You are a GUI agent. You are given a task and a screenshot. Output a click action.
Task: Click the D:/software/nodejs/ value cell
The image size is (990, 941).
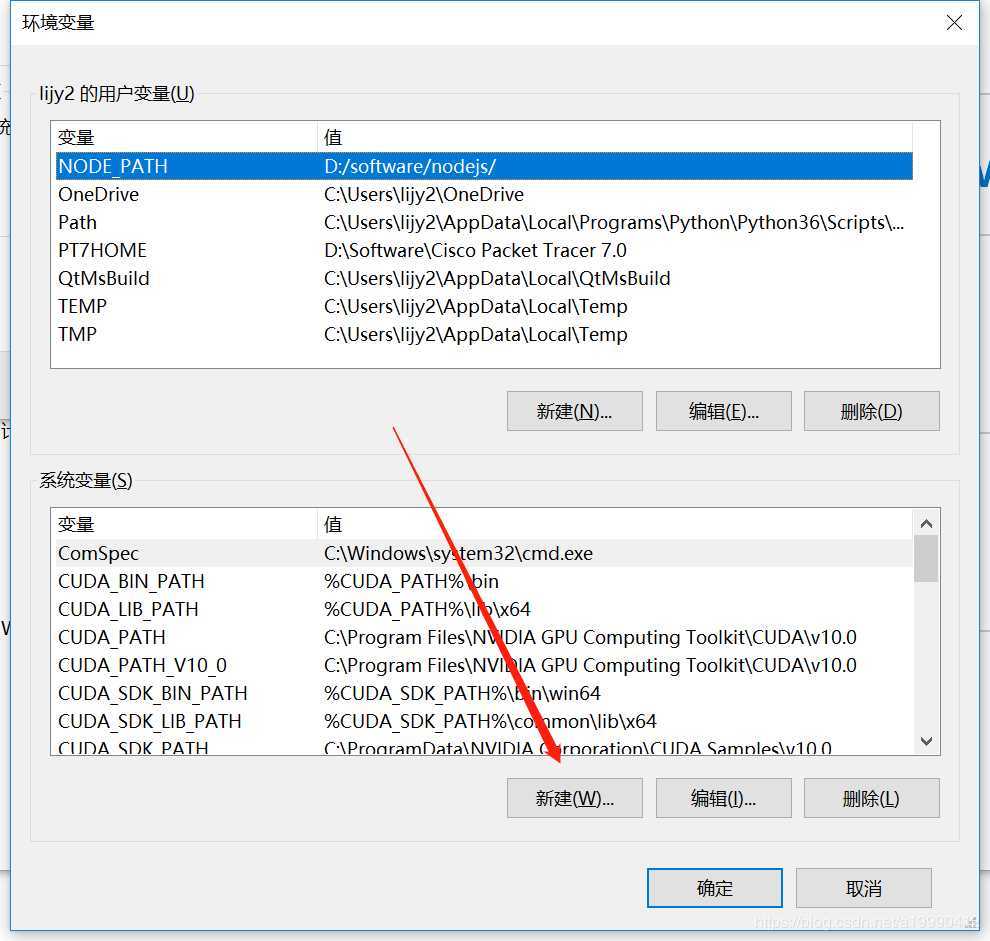tap(410, 166)
